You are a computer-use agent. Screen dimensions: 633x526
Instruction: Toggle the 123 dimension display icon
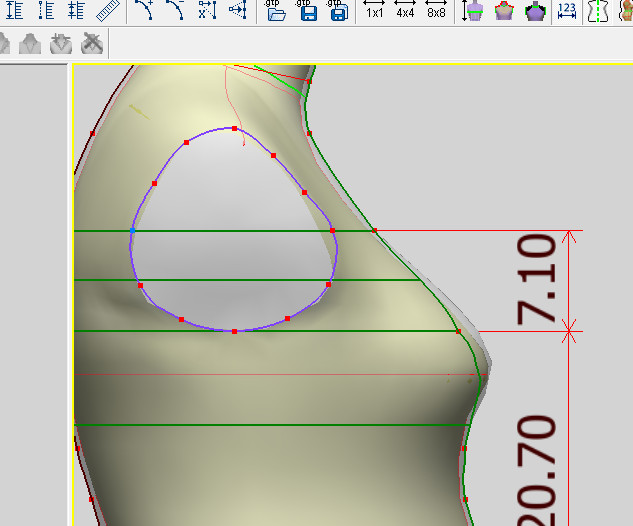tap(567, 11)
